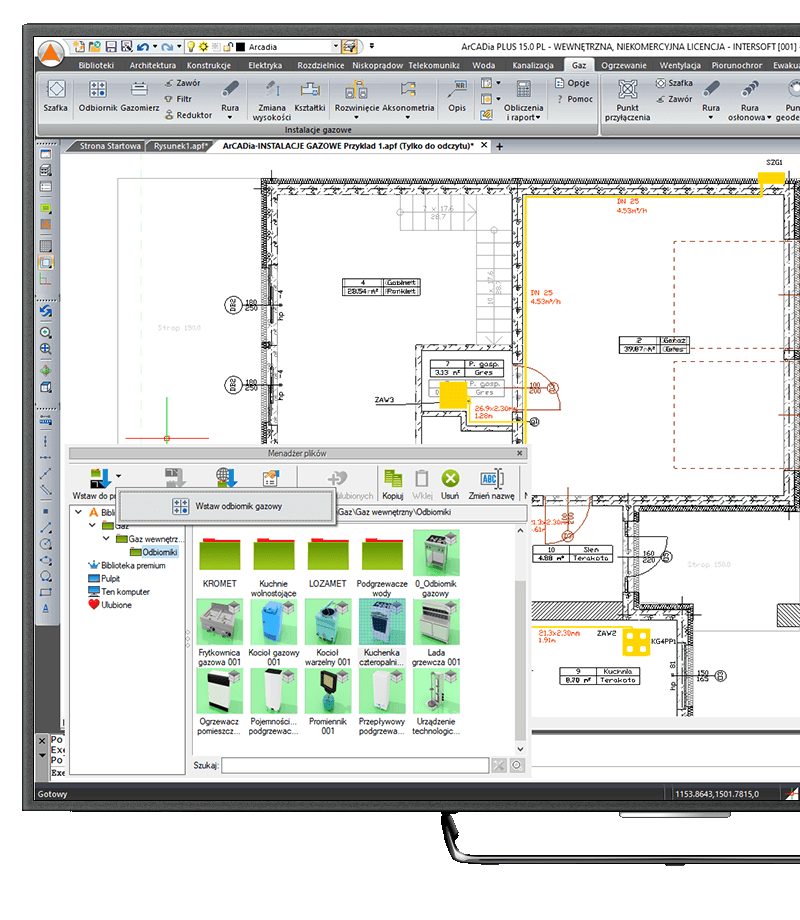Click the Usuń delete icon
The image size is (800, 920).
(450, 484)
